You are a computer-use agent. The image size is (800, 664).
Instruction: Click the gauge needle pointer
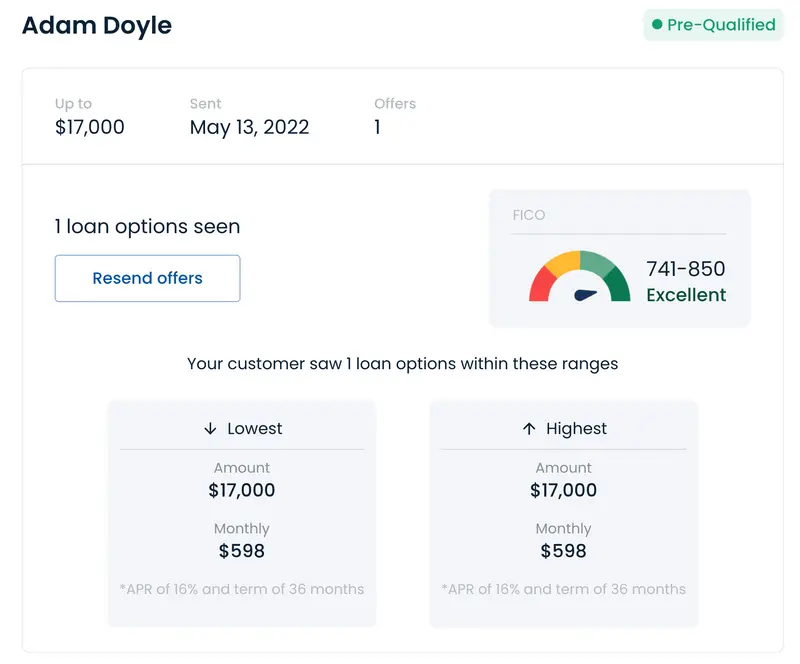coord(585,295)
